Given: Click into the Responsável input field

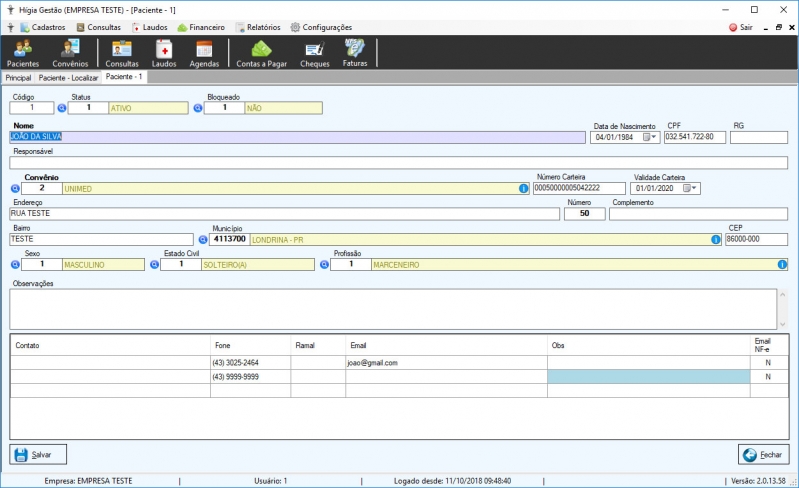Looking at the screenshot, I should click(x=398, y=163).
